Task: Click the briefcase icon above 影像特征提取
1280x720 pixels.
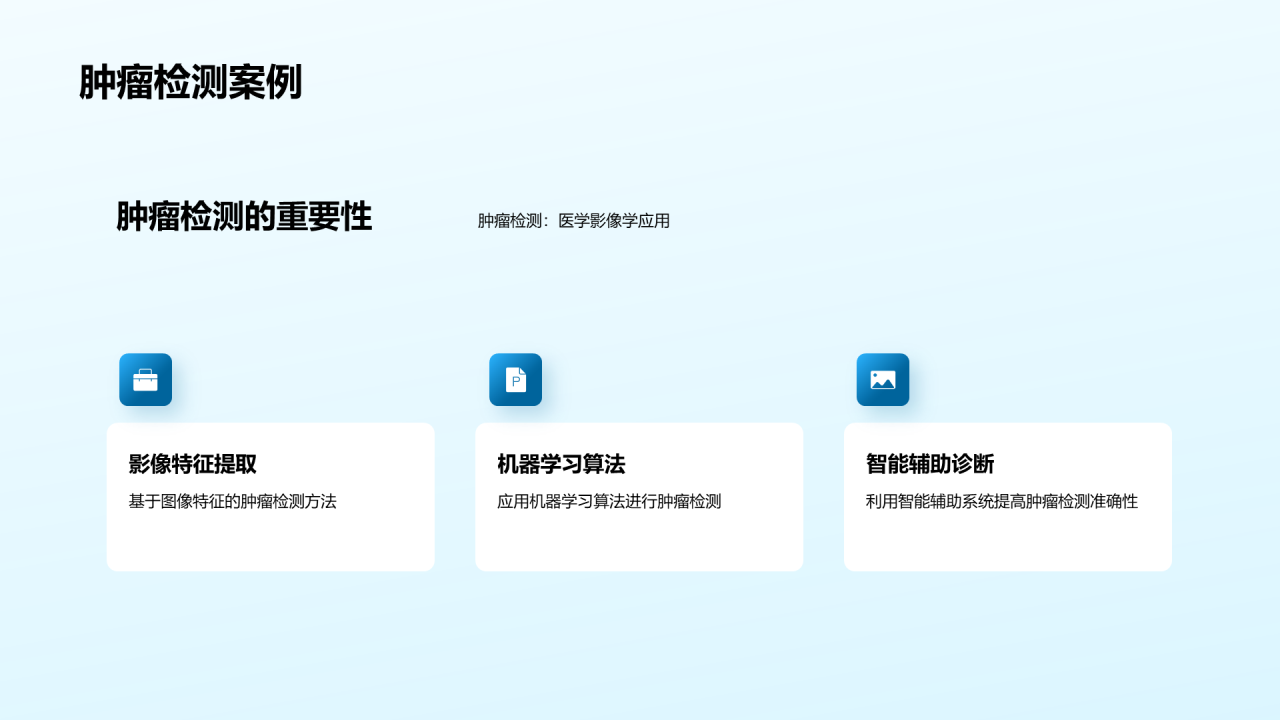Action: [x=145, y=380]
